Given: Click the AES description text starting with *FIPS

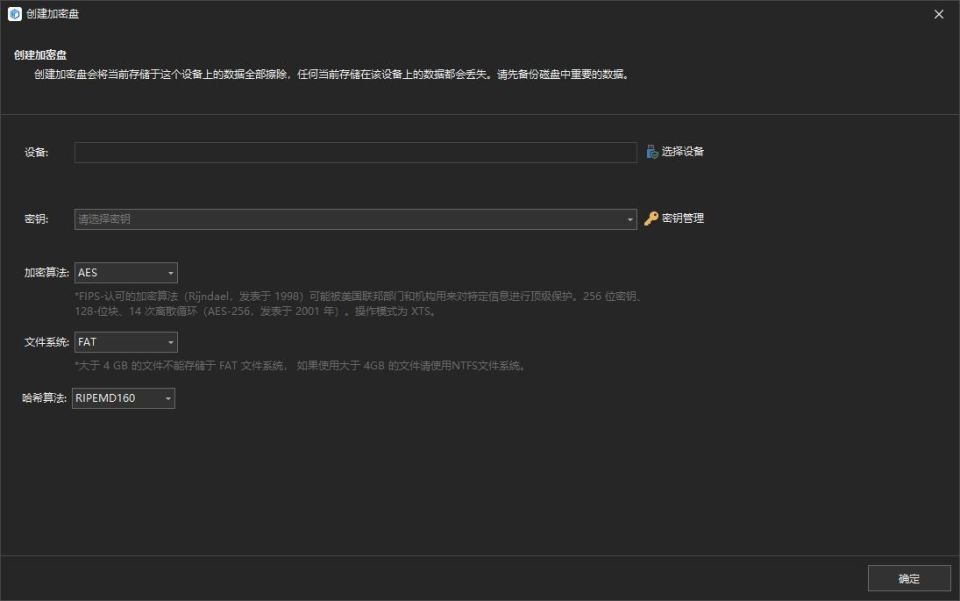Looking at the screenshot, I should [358, 304].
